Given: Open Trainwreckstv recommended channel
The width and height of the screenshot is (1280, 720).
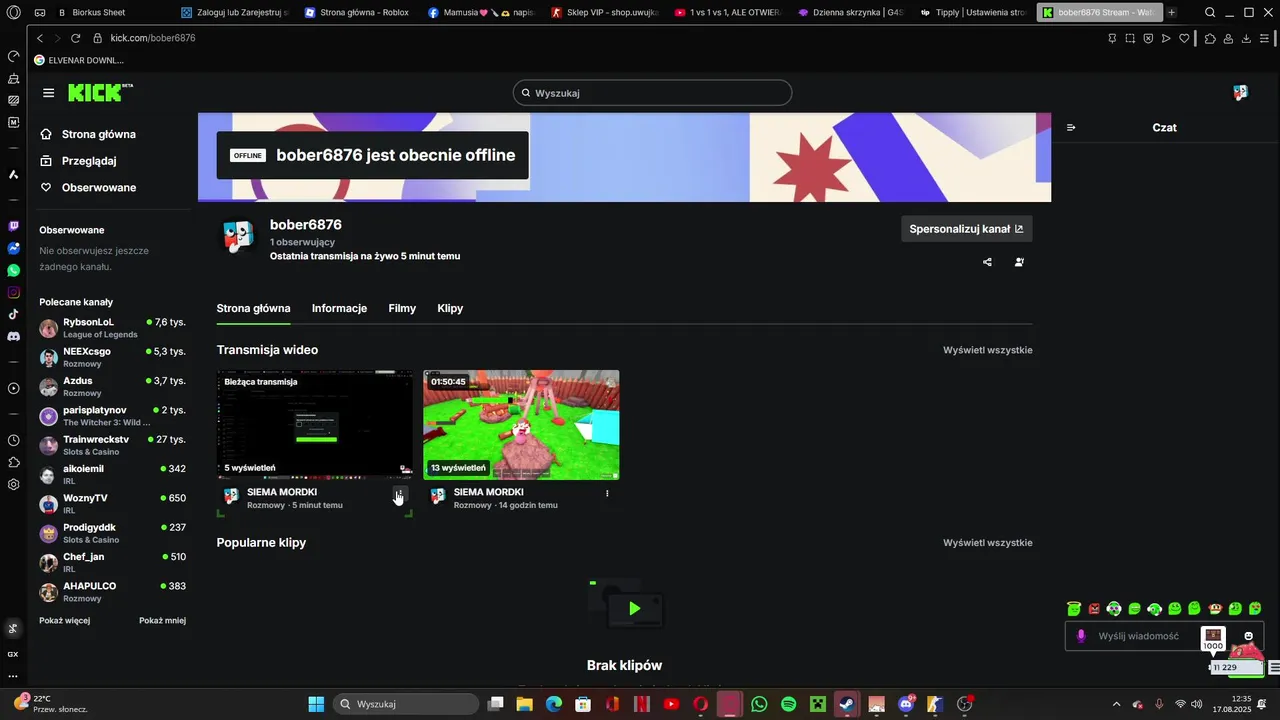Looking at the screenshot, I should tap(112, 445).
